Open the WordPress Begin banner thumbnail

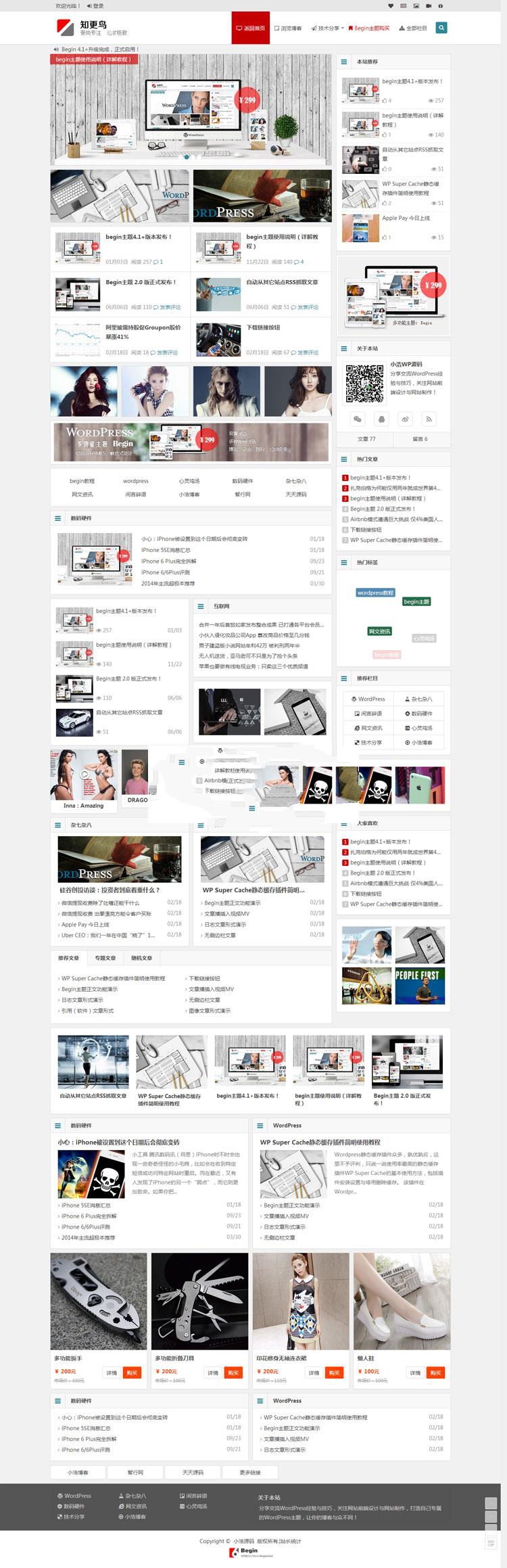click(x=191, y=441)
